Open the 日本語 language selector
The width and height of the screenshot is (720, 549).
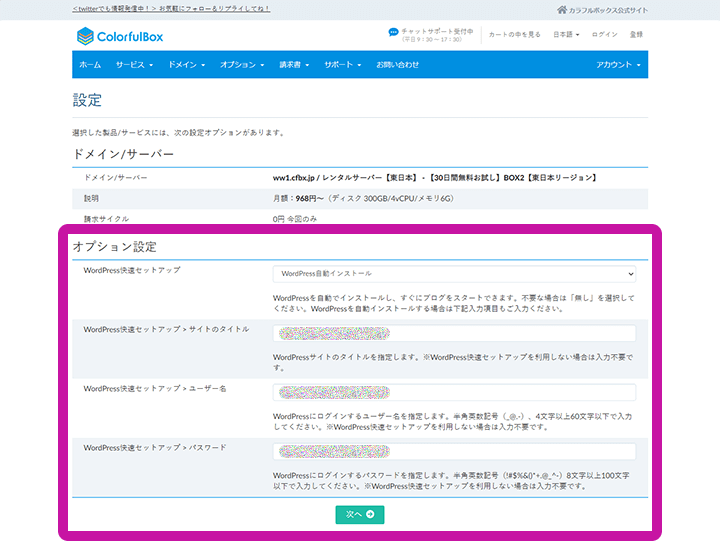click(567, 34)
